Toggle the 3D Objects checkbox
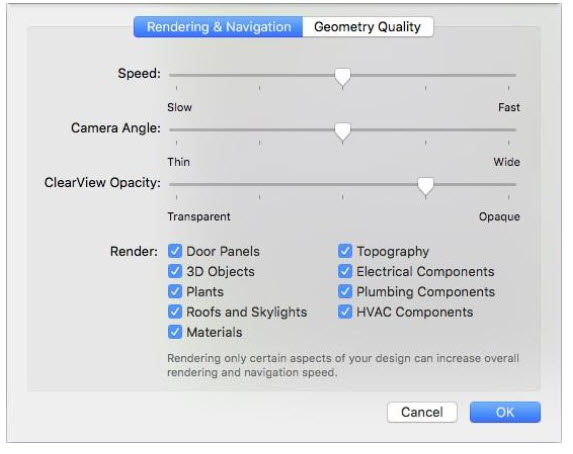Image resolution: width=573 pixels, height=454 pixels. [175, 271]
